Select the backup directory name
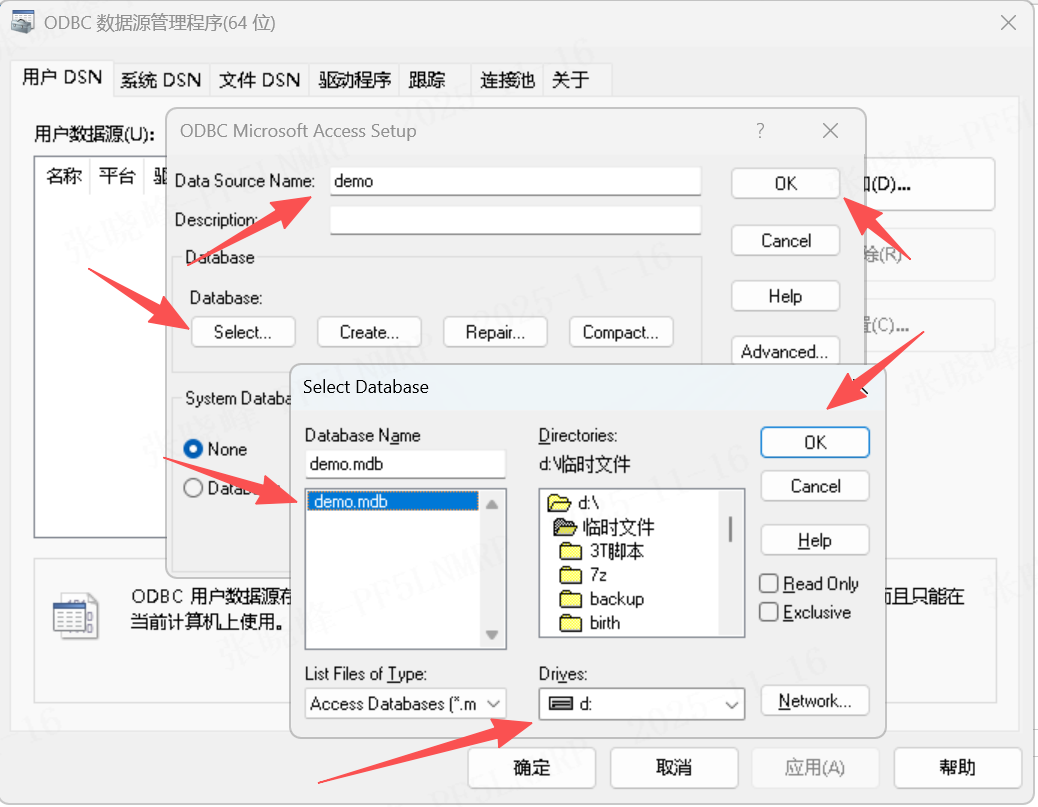 click(x=616, y=599)
